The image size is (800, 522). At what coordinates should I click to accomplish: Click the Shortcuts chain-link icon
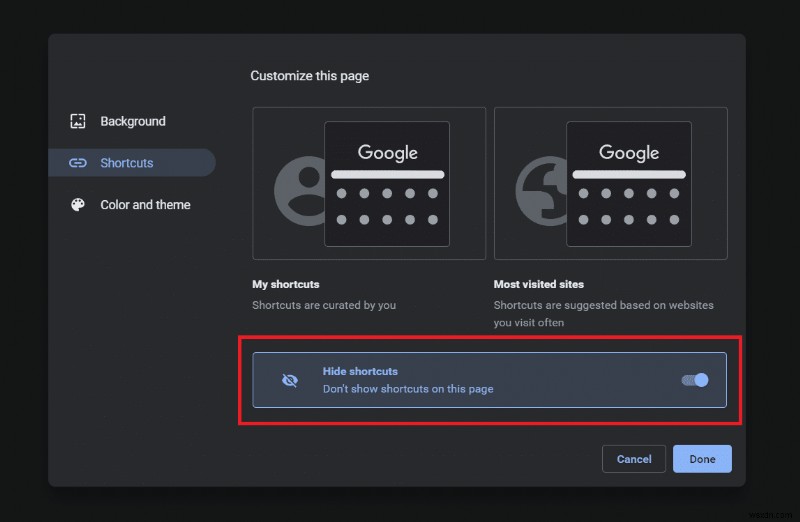[78, 163]
